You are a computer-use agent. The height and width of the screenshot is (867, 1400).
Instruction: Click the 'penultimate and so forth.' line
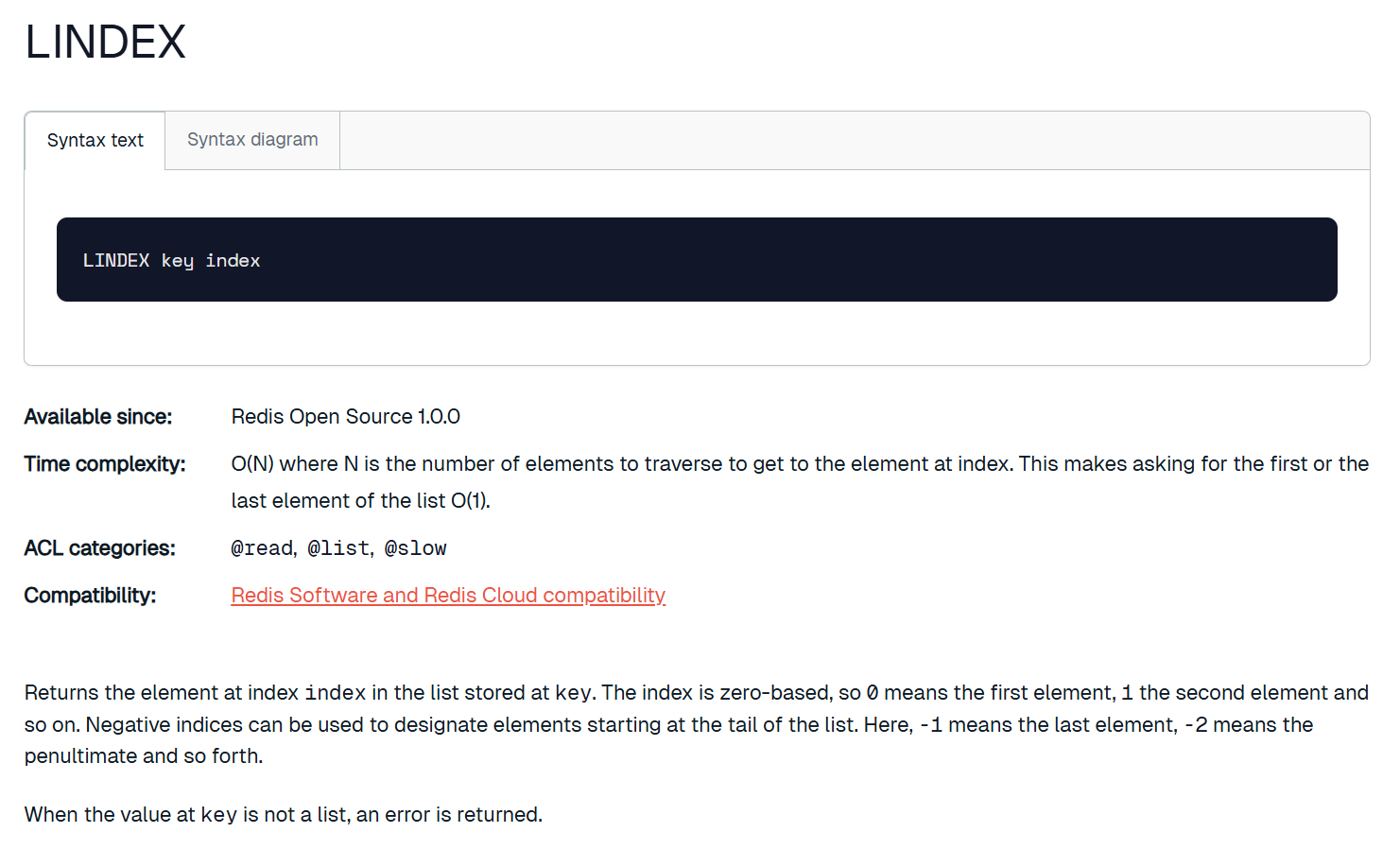(144, 756)
